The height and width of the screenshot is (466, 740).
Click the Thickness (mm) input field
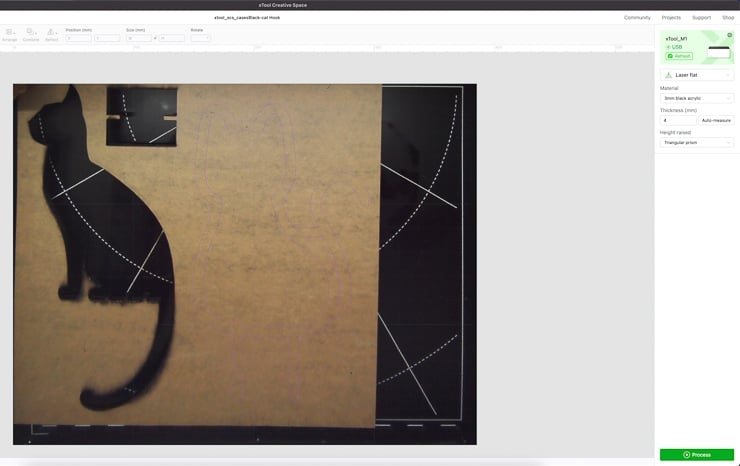(x=678, y=120)
